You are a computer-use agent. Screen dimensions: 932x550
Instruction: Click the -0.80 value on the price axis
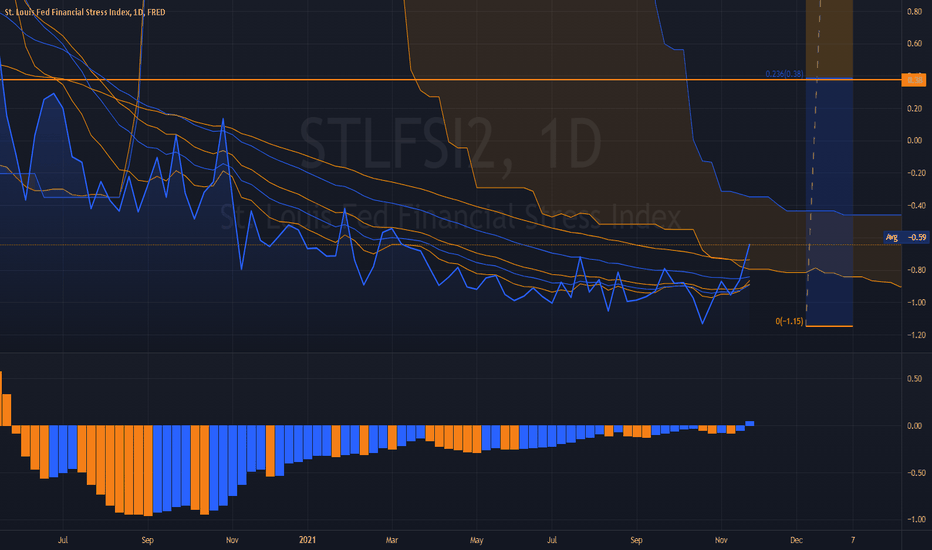point(915,270)
